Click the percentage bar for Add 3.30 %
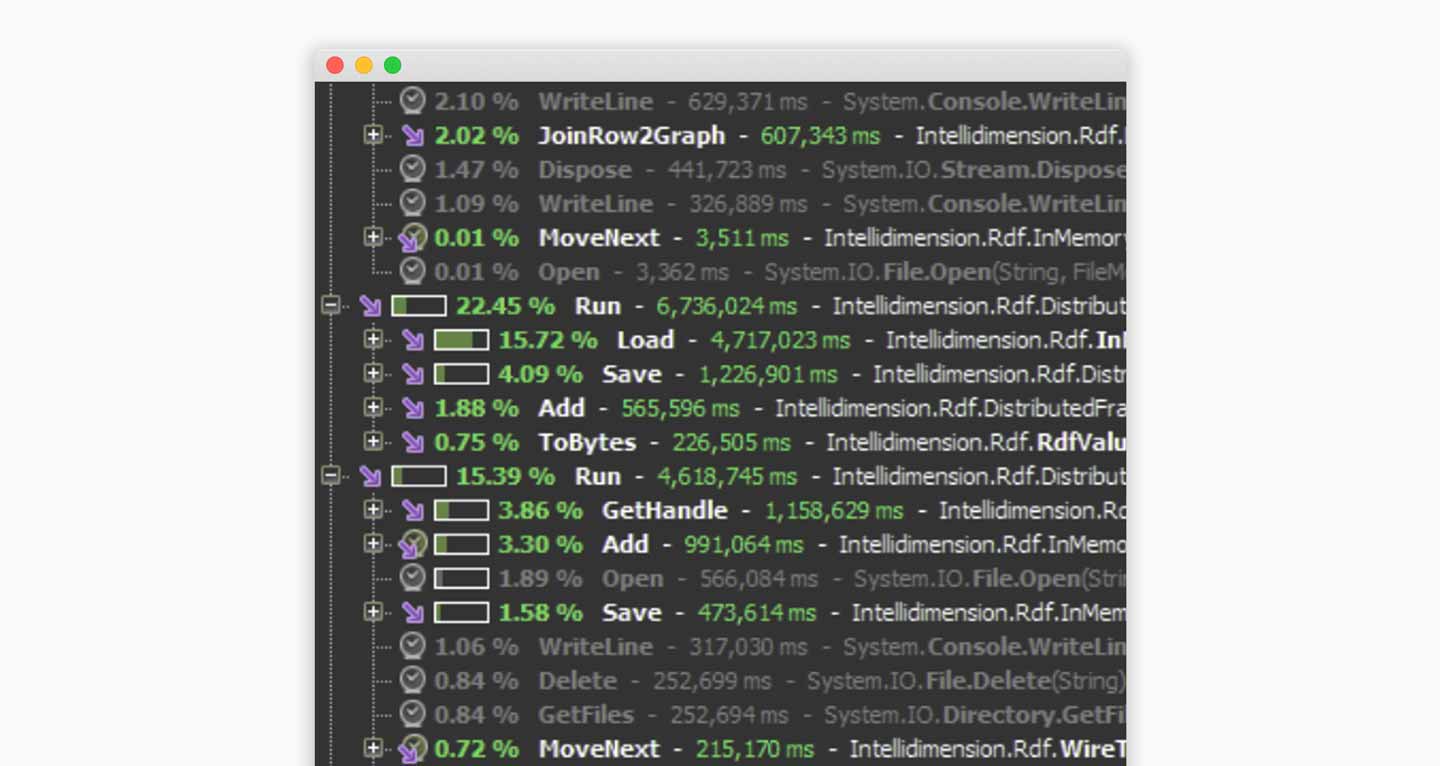This screenshot has height=766, width=1440. point(462,544)
